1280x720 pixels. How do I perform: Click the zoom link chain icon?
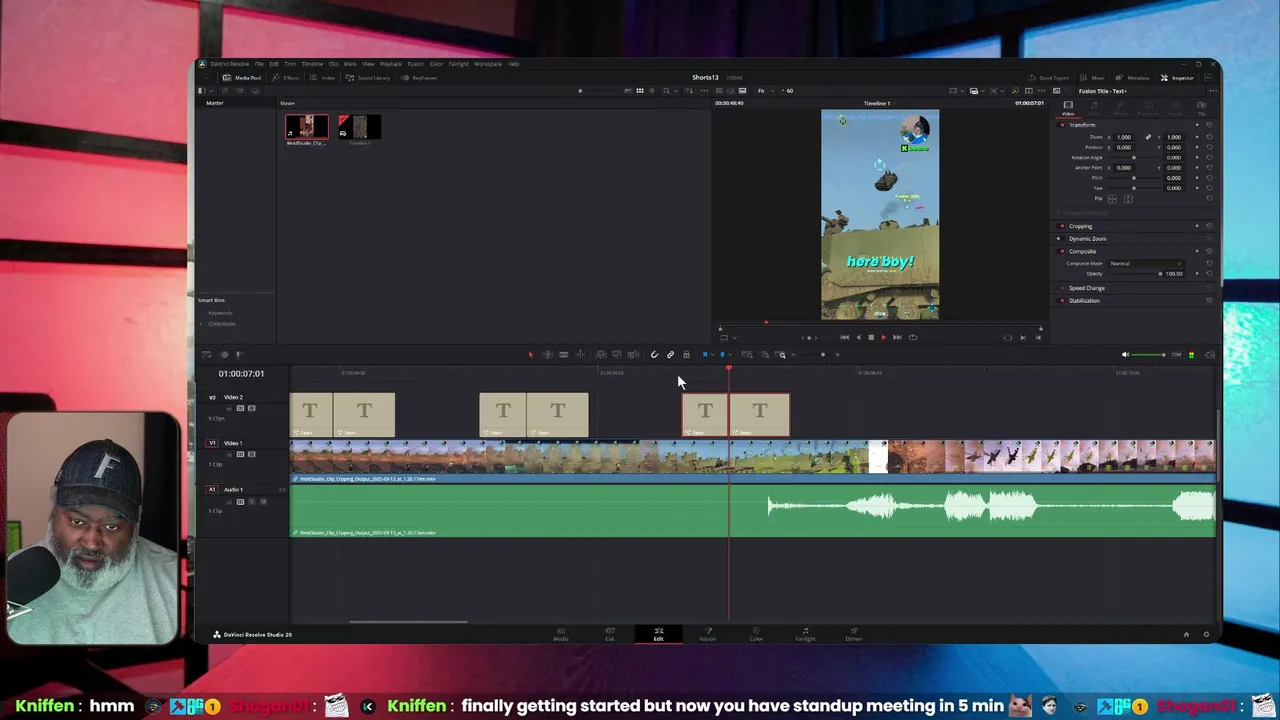pos(1148,137)
